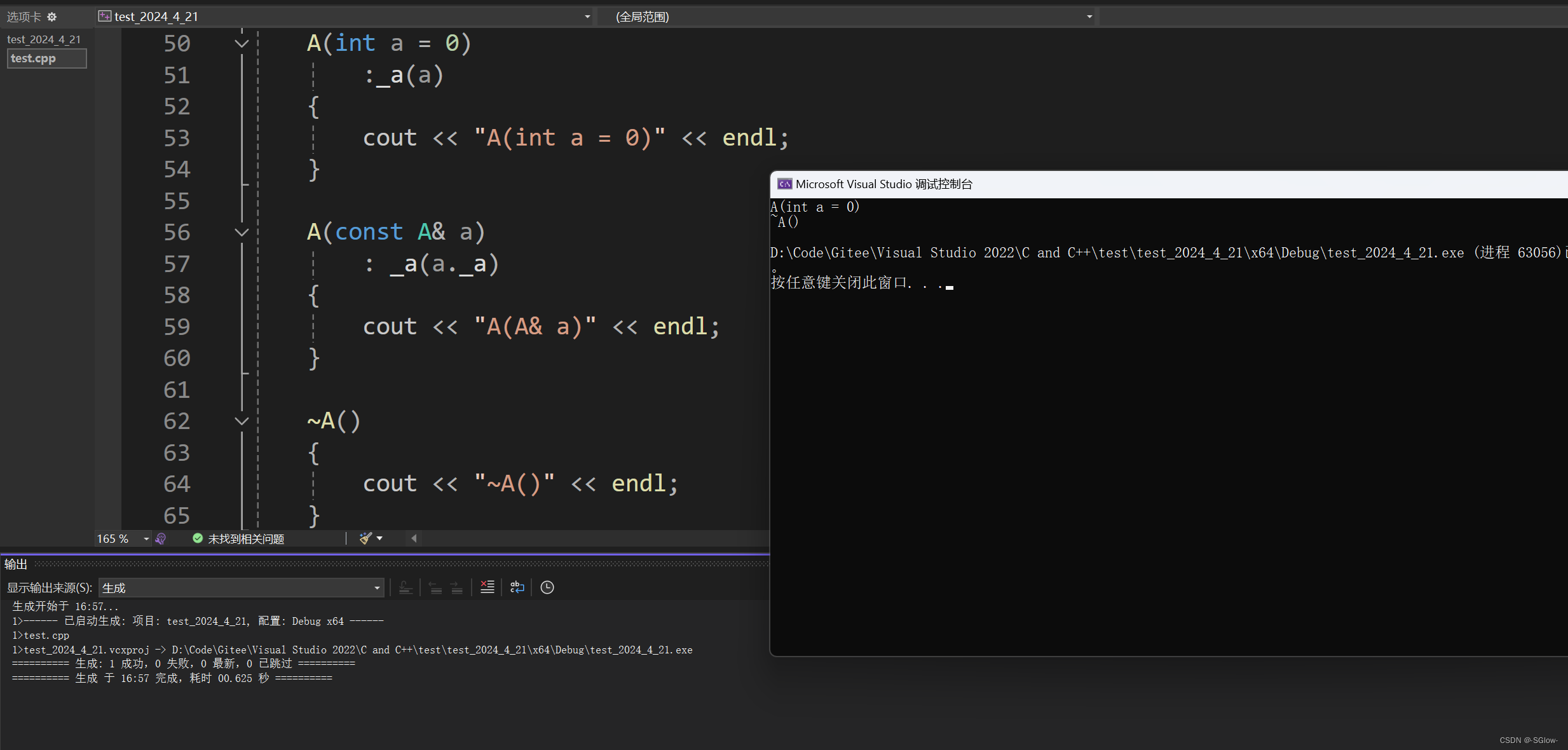Open the zoom level 165 % dropdown
This screenshot has height=750, width=1568.
tap(146, 539)
